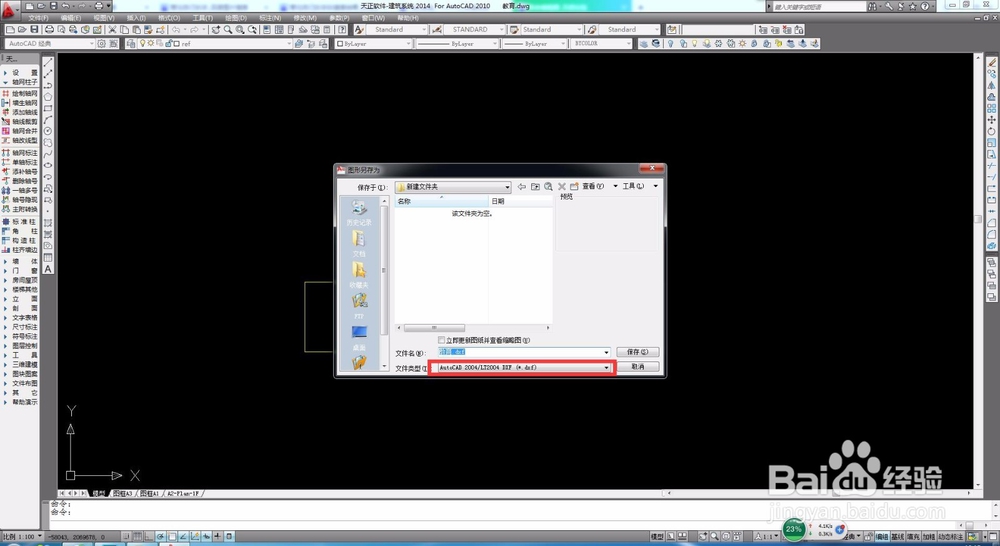The image size is (1000, 546).
Task: Click the Eraser modify tool in right toolbar
Action: click(x=992, y=63)
